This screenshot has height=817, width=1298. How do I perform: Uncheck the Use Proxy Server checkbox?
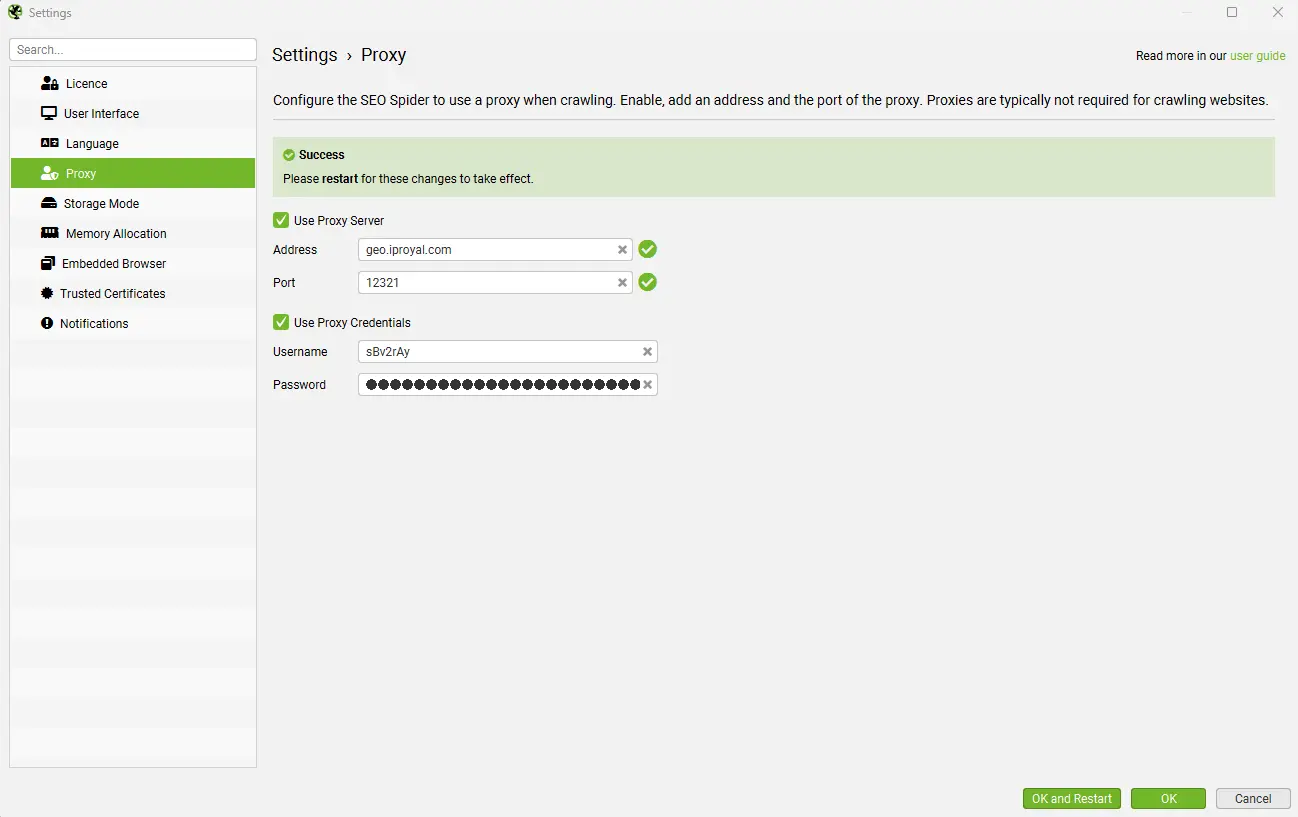coord(281,220)
